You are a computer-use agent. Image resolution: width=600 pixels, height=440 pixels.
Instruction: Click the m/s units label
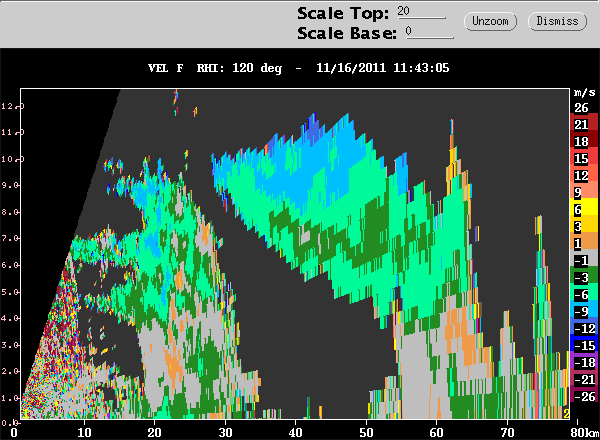tap(584, 92)
